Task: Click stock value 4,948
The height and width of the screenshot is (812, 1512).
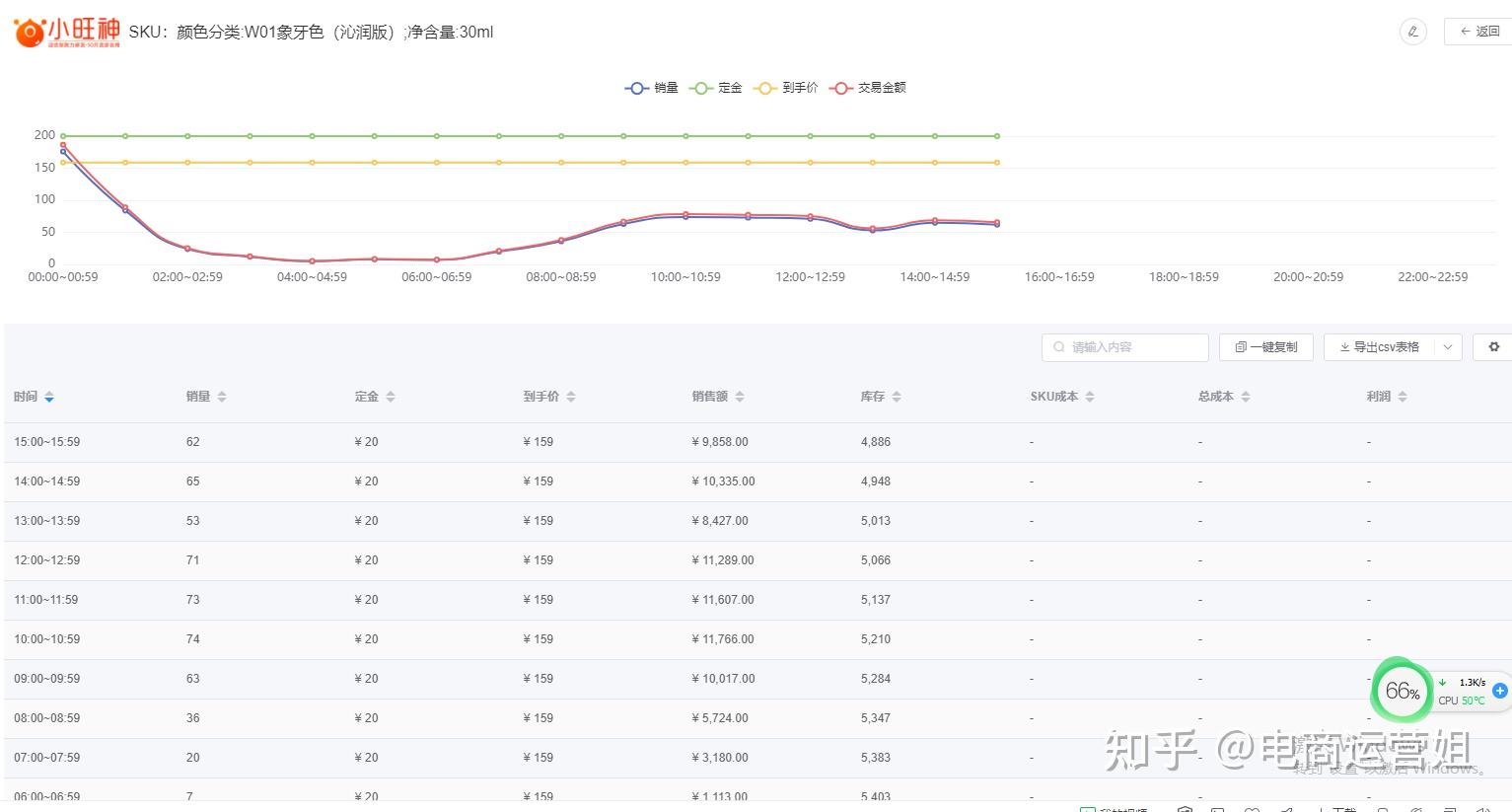Action: coord(876,481)
